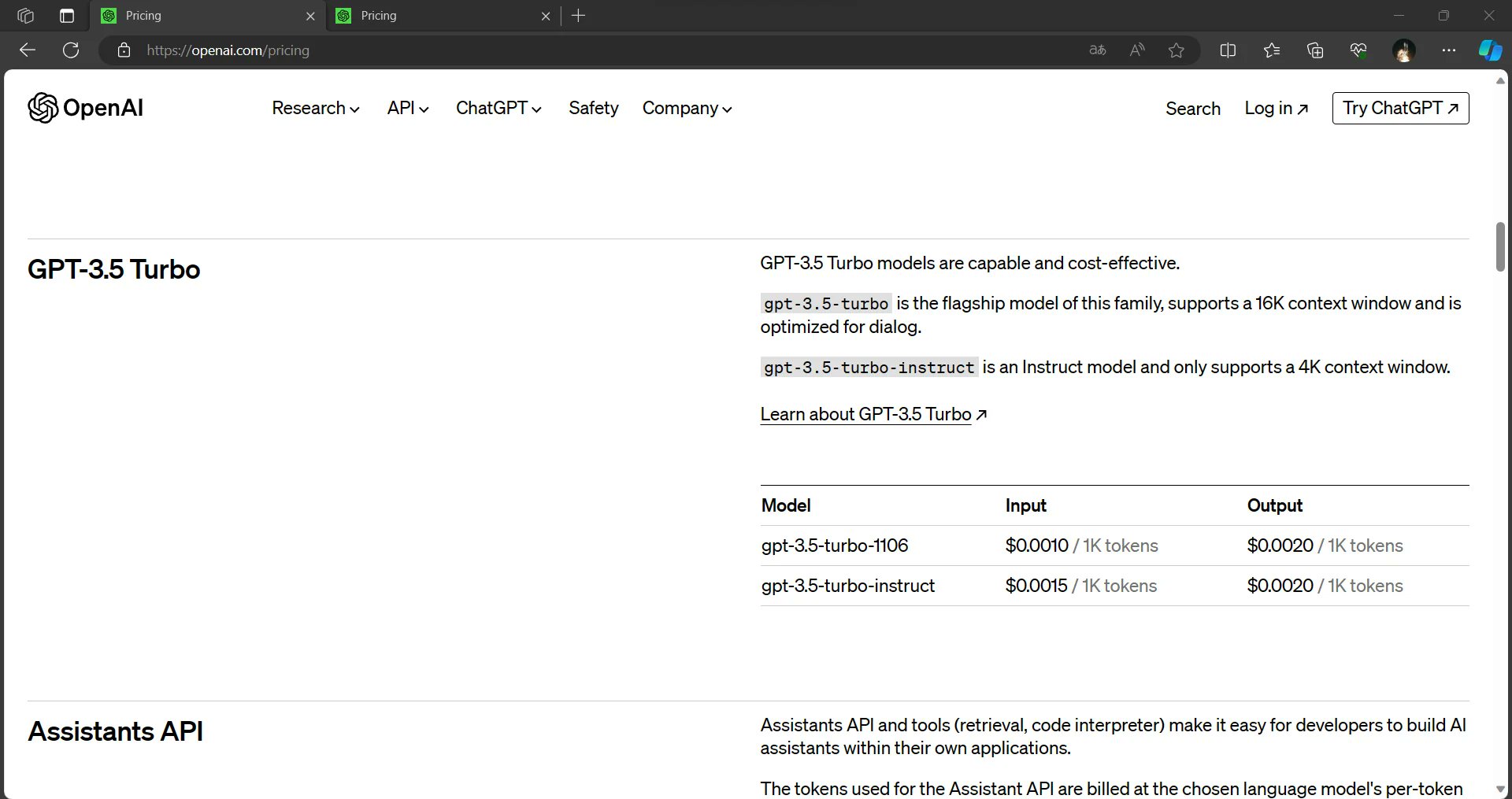The height and width of the screenshot is (799, 1512).
Task: Open the browser Collections icon
Action: (1314, 50)
